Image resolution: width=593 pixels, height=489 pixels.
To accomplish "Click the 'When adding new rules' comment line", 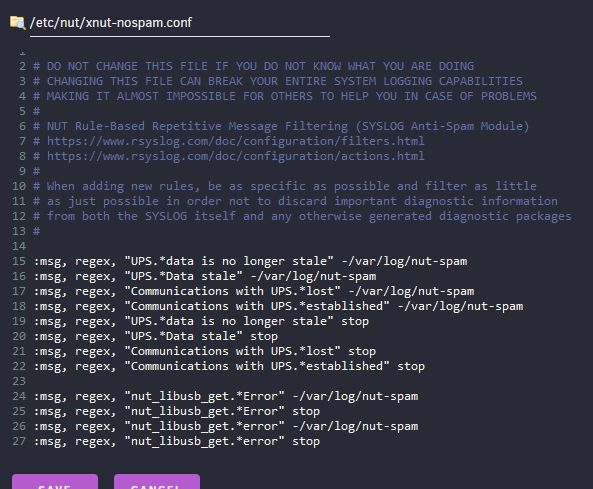I will pyautogui.click(x=284, y=186).
